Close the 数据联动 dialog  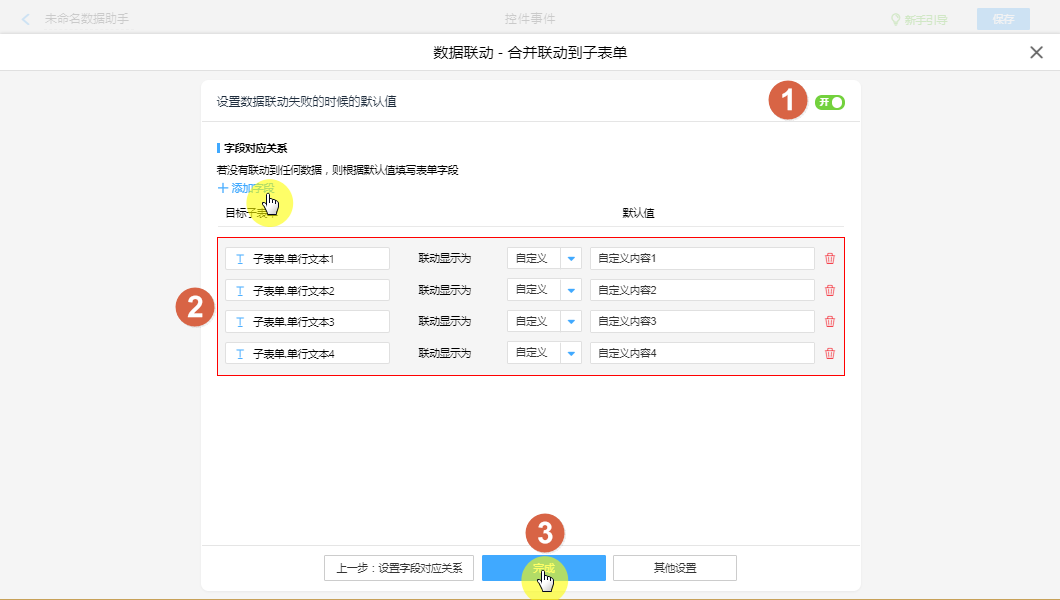click(1036, 53)
